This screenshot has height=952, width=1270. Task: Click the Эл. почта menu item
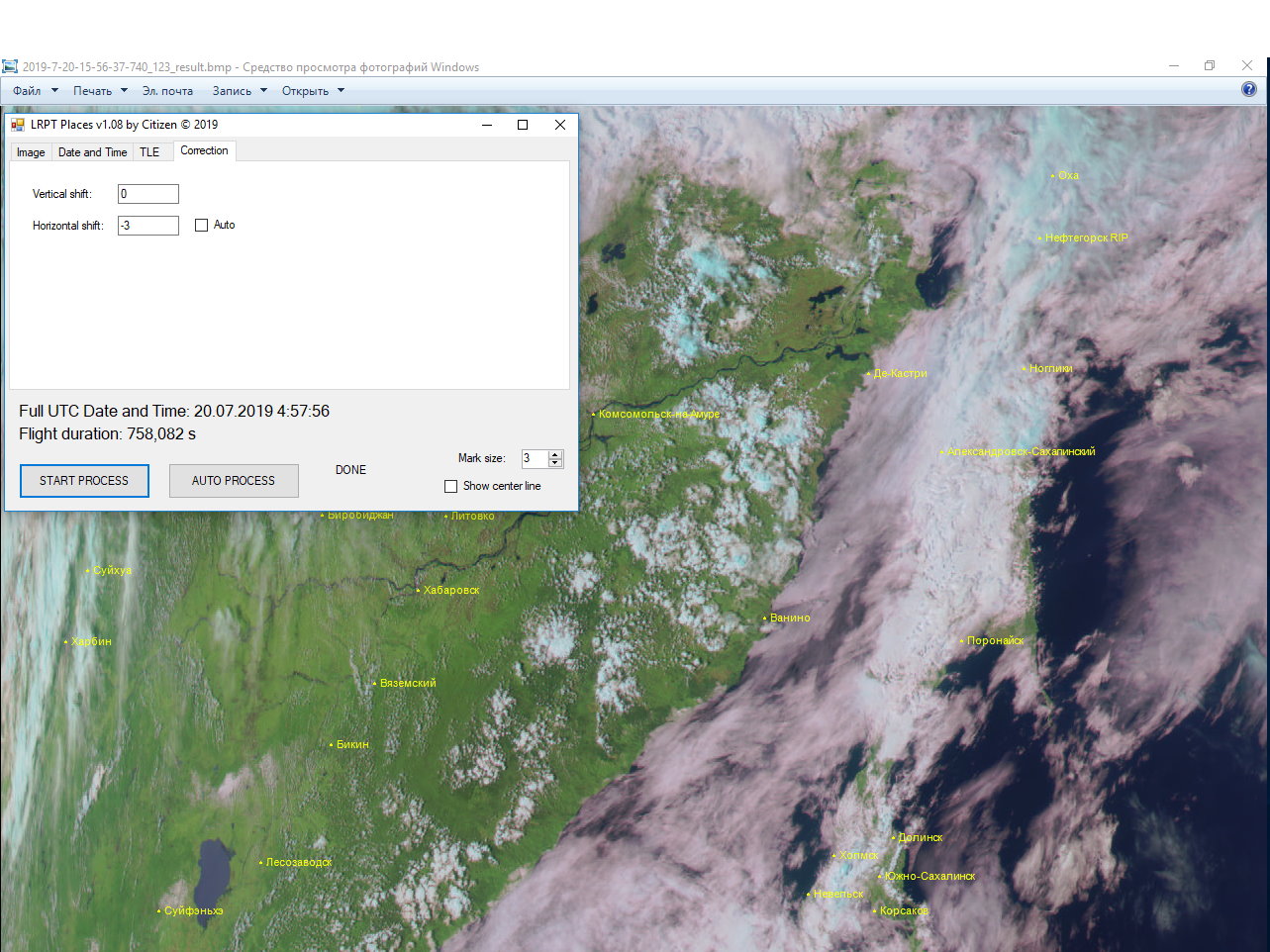click(x=167, y=91)
